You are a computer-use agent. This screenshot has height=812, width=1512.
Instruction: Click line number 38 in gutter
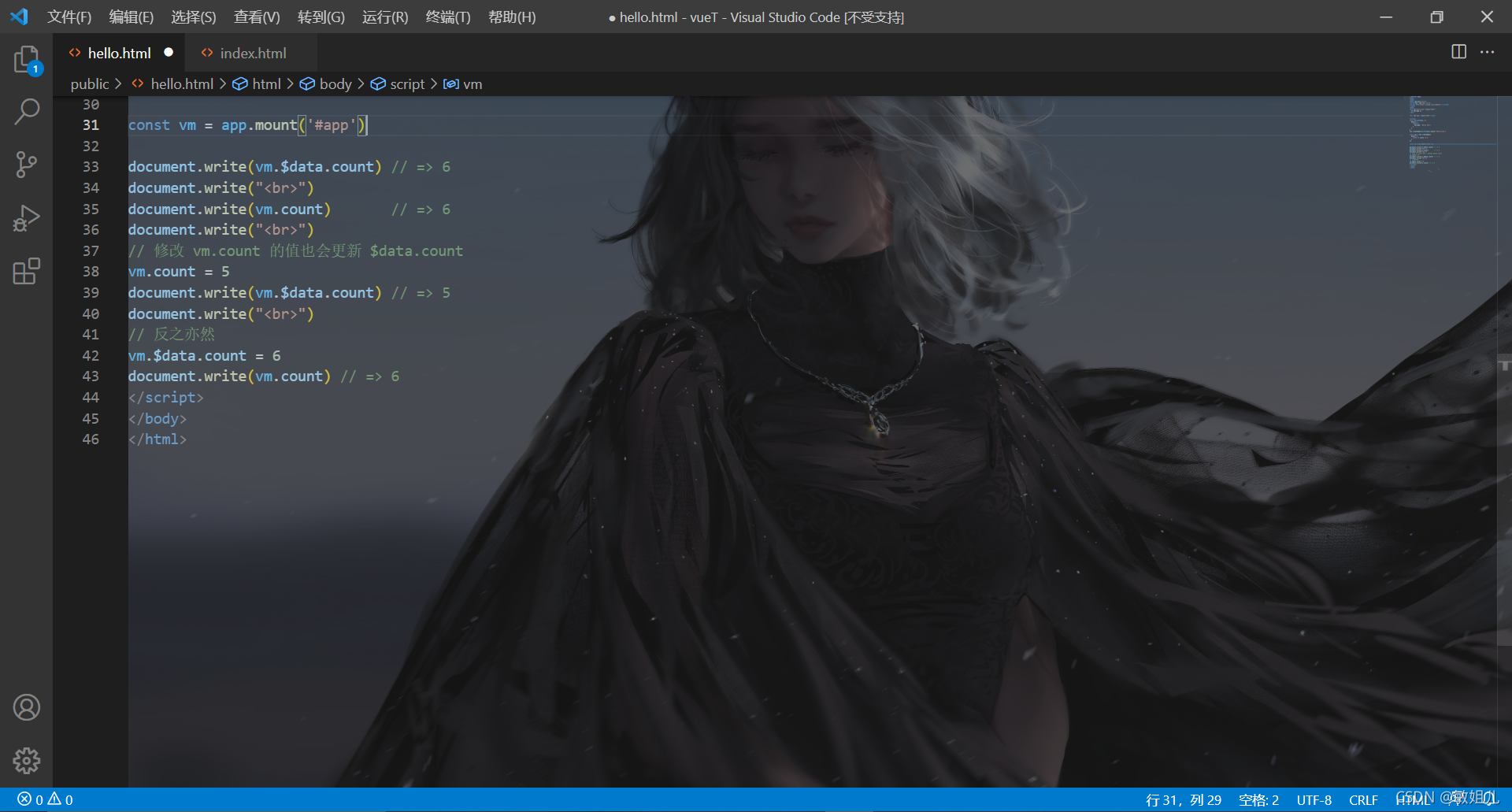[91, 271]
